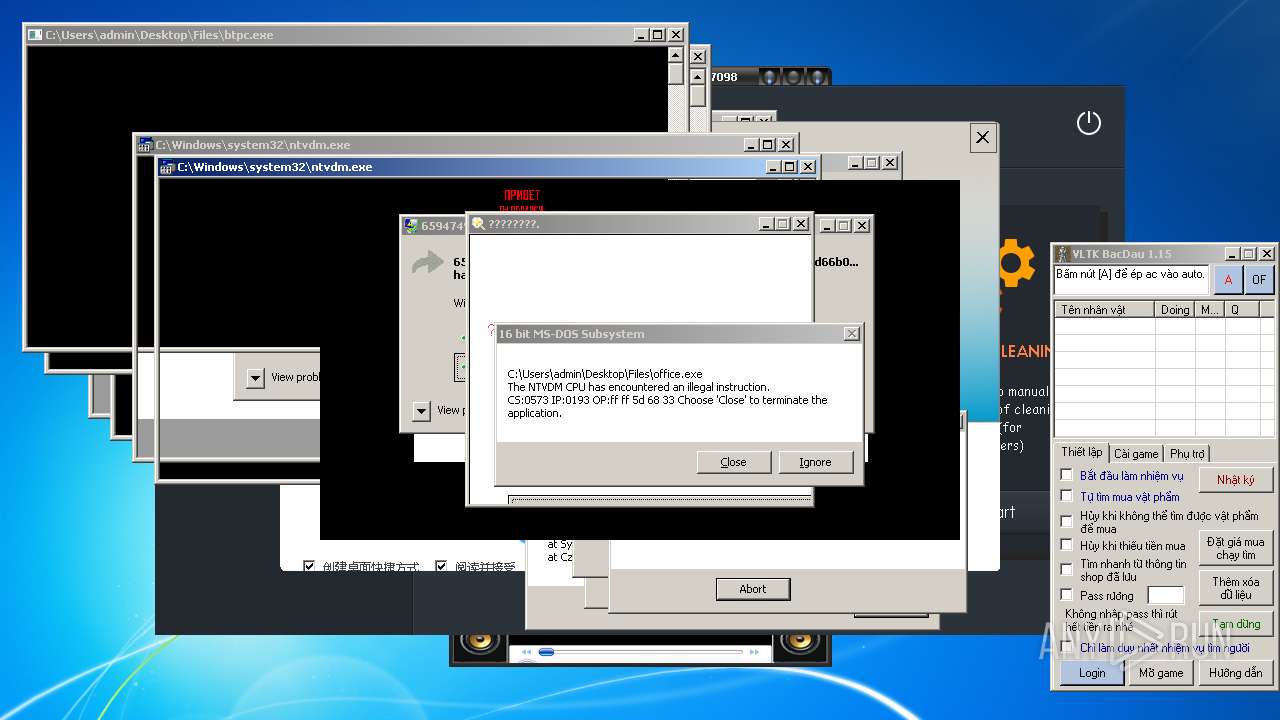
Task: Open the Thiết lập tab
Action: tap(1082, 452)
